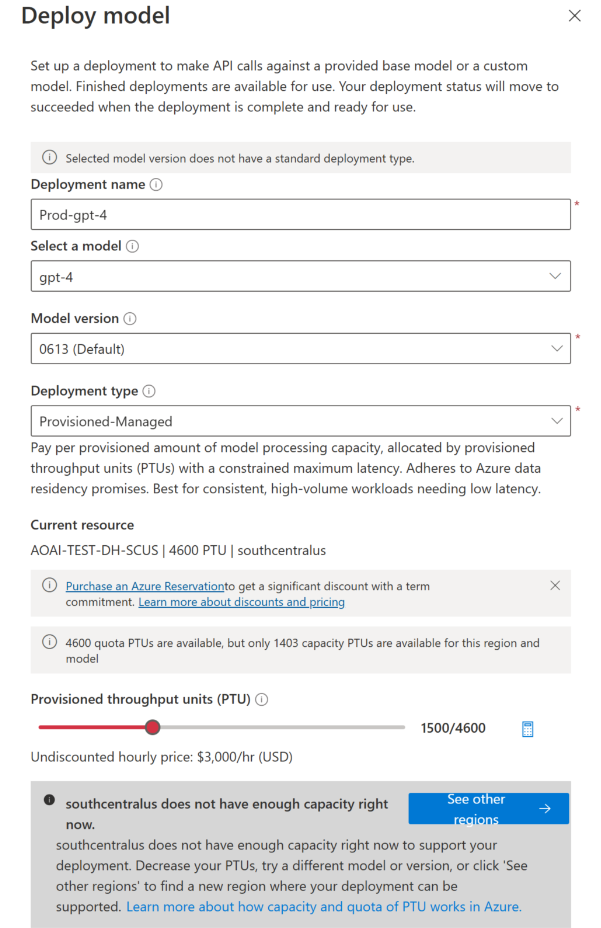
Task: Click the See other regions button
Action: 488,808
